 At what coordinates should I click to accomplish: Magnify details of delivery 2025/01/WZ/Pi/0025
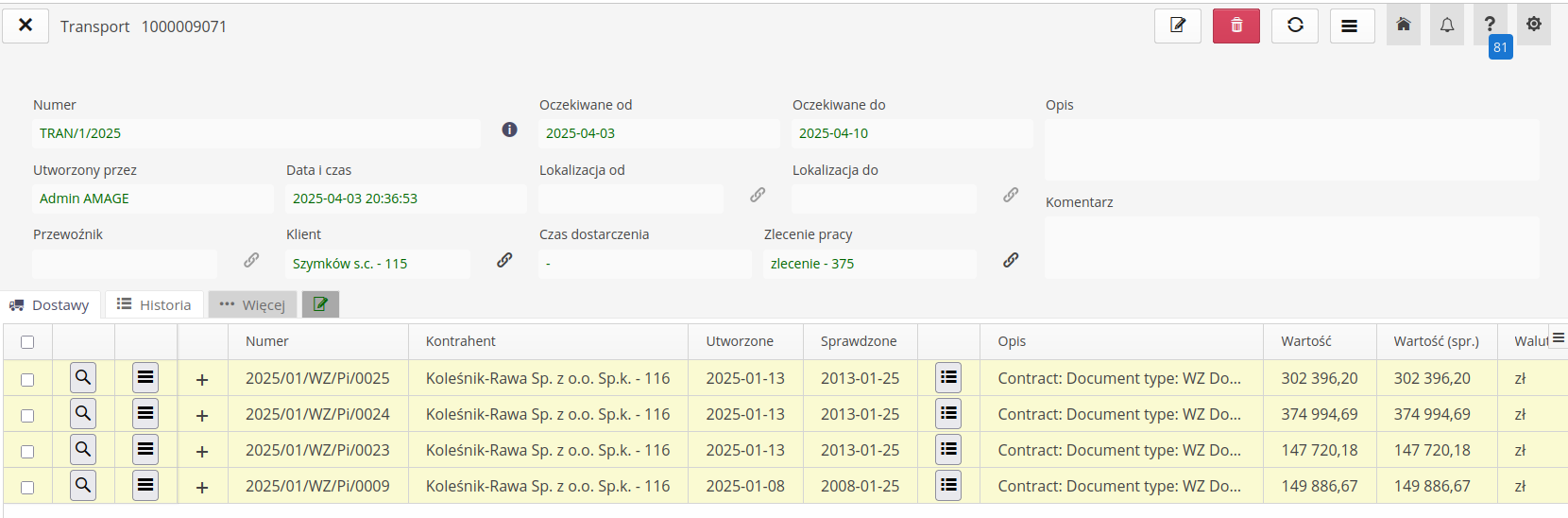(83, 378)
